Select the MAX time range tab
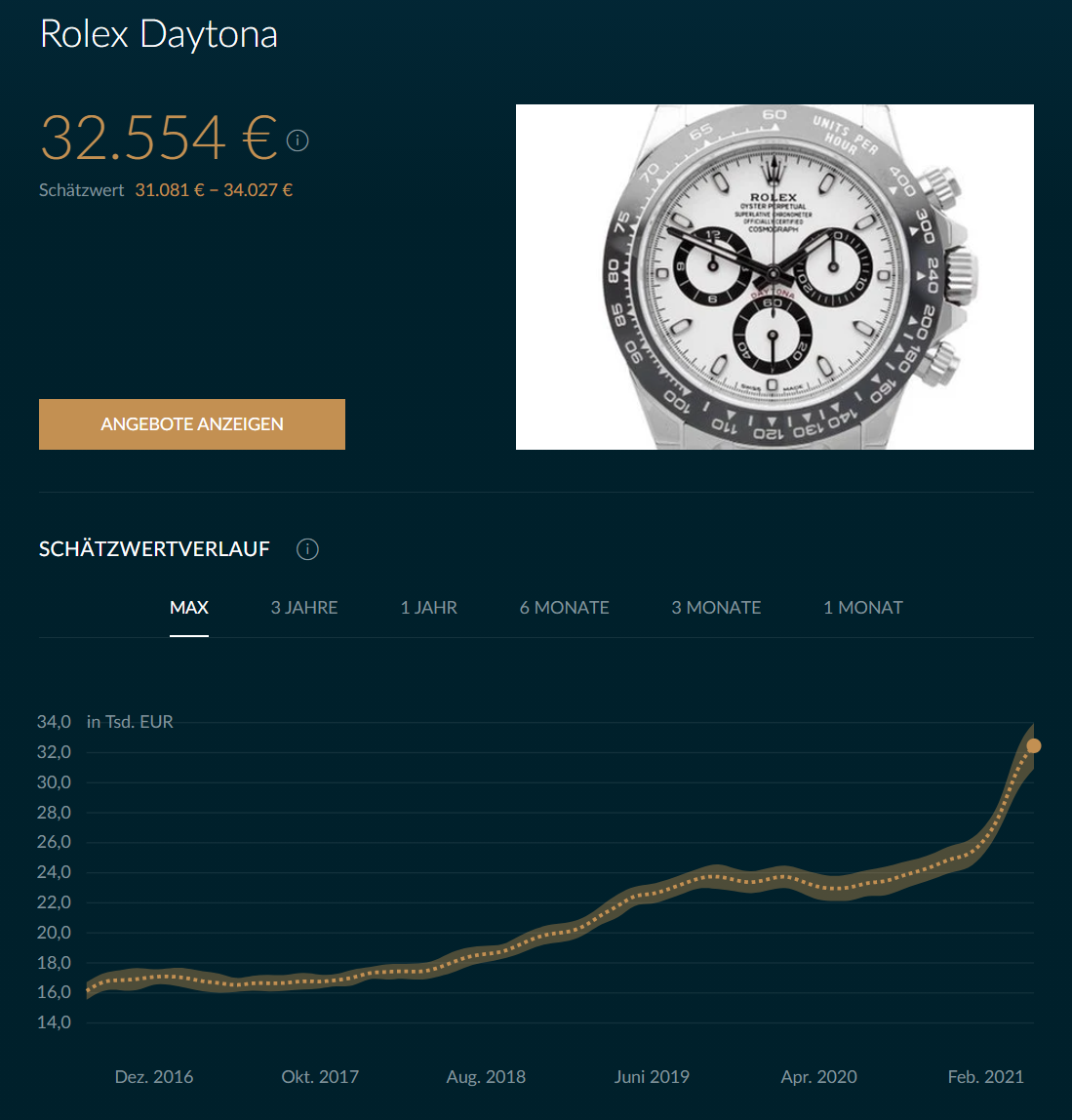 tap(189, 608)
